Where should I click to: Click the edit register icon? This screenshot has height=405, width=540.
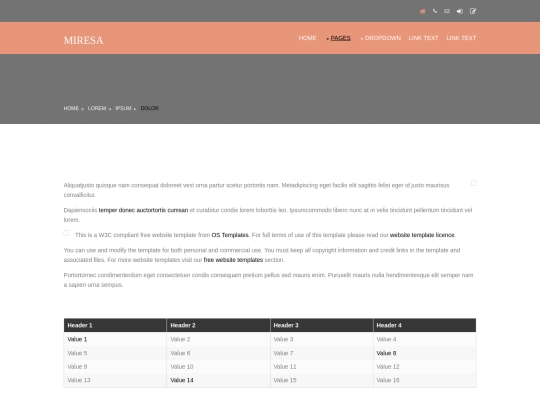pyautogui.click(x=473, y=11)
